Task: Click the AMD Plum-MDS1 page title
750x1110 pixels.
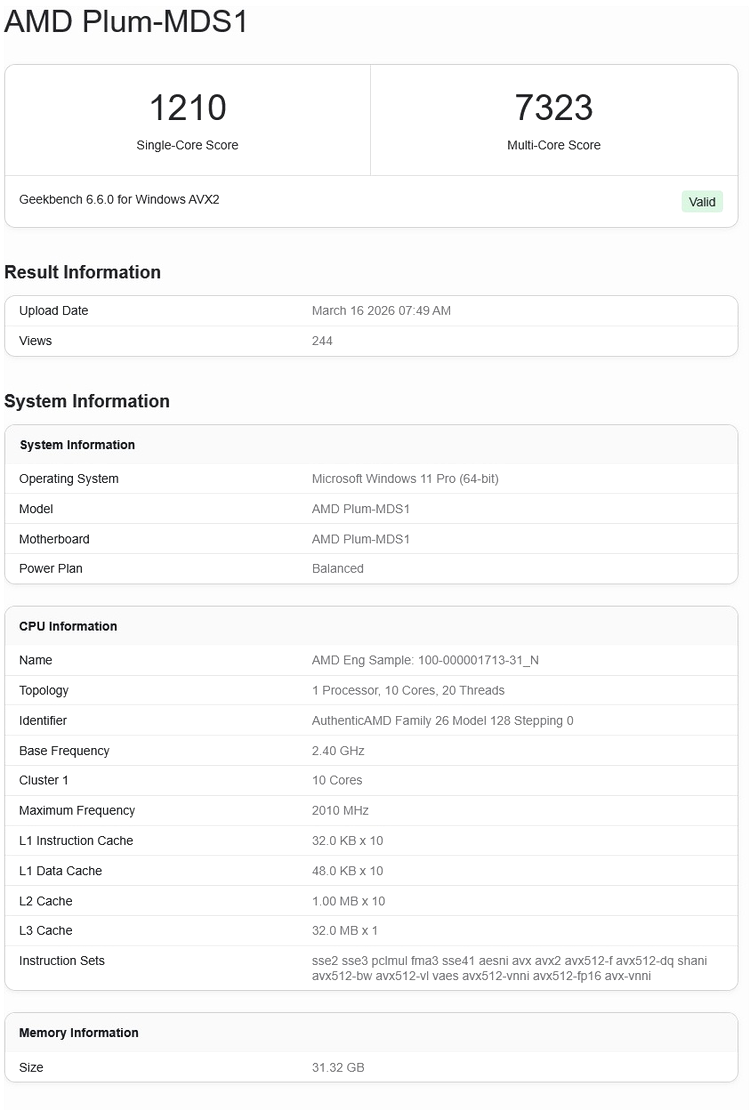Action: 126,22
